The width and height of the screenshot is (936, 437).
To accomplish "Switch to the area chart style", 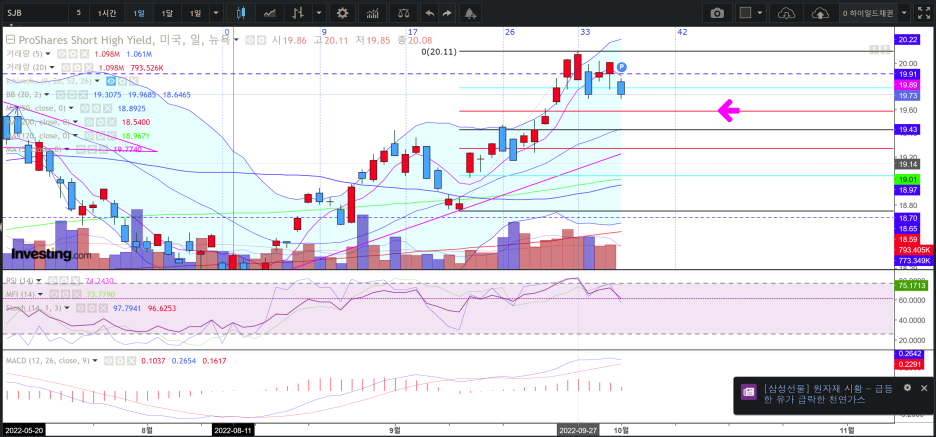I will click(x=270, y=13).
